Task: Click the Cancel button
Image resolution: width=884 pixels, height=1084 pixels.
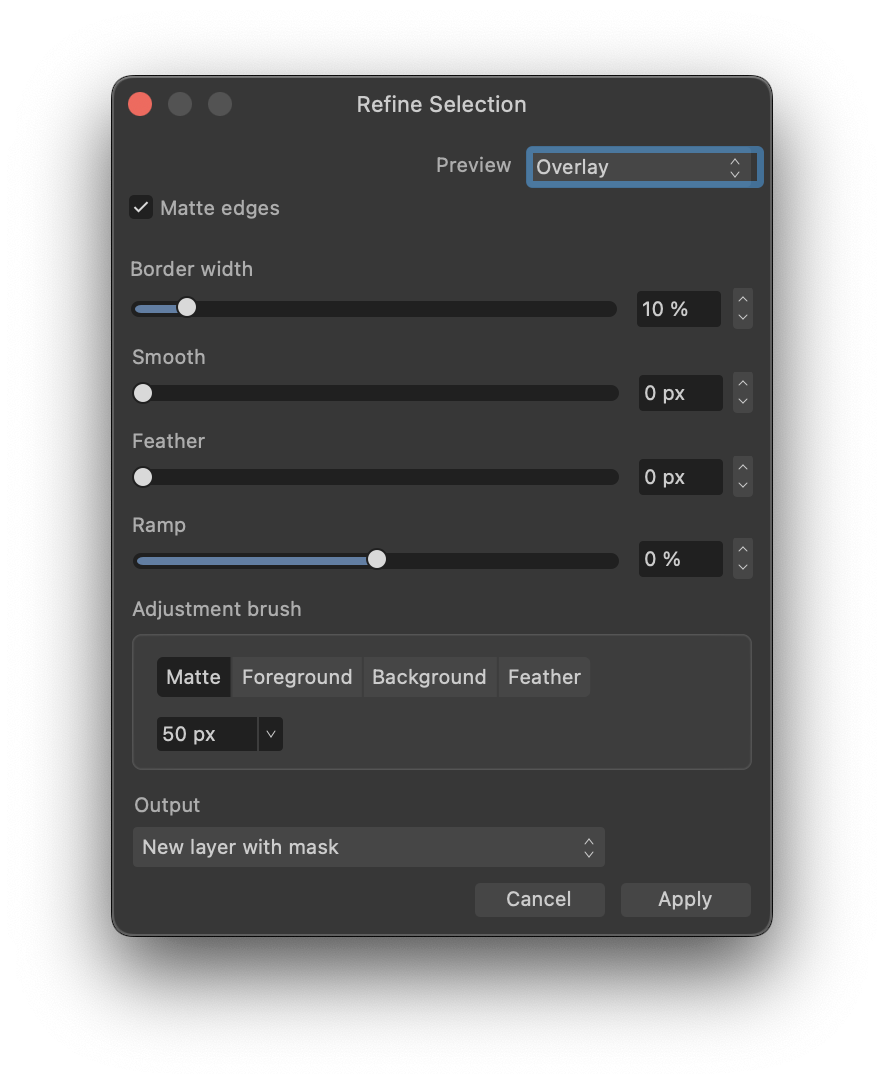Action: click(x=539, y=899)
